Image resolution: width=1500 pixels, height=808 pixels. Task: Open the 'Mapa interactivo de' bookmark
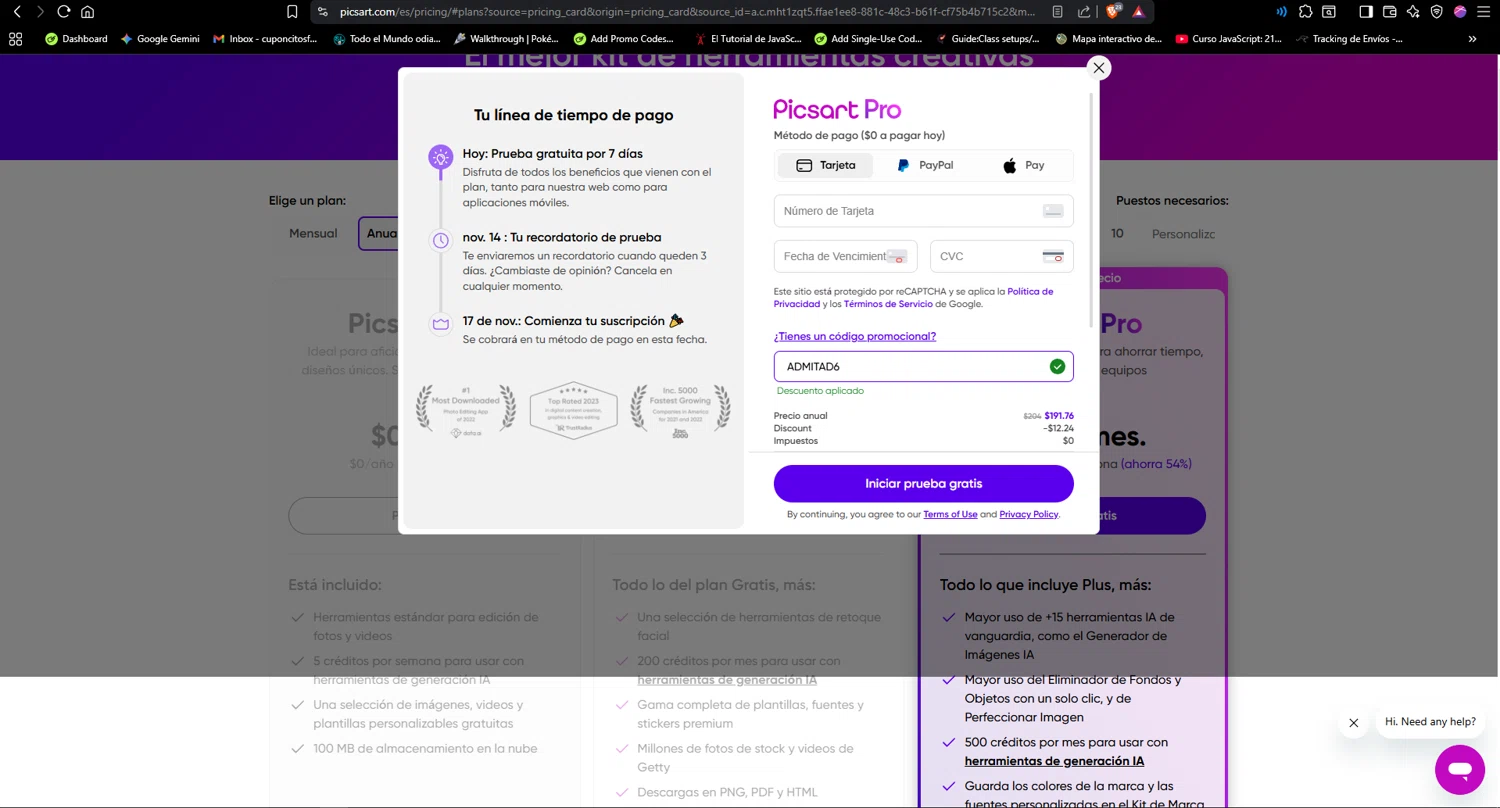[x=1109, y=39]
